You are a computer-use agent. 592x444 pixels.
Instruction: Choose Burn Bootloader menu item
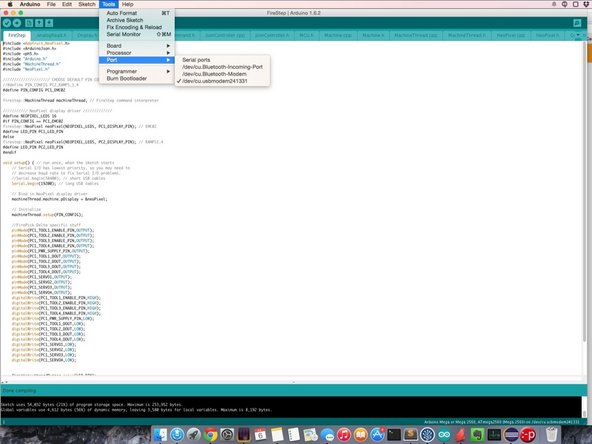[x=137, y=79]
